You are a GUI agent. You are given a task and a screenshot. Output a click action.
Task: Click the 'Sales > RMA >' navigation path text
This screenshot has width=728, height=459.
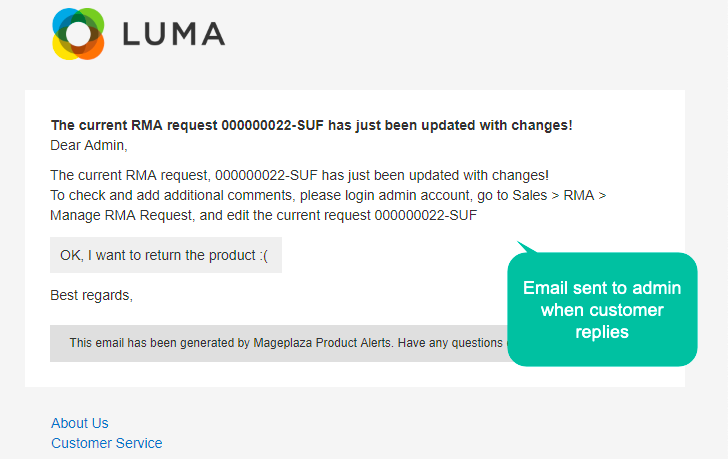point(559,195)
